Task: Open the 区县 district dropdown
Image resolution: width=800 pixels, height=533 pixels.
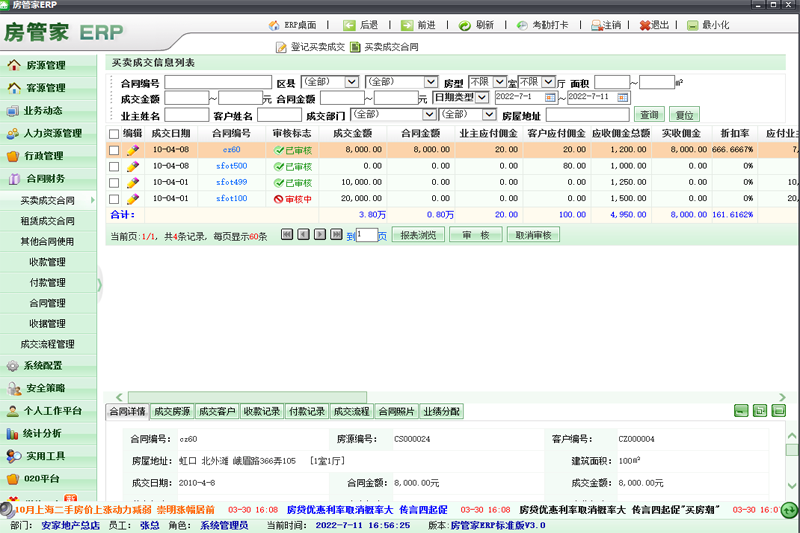Action: coord(351,82)
